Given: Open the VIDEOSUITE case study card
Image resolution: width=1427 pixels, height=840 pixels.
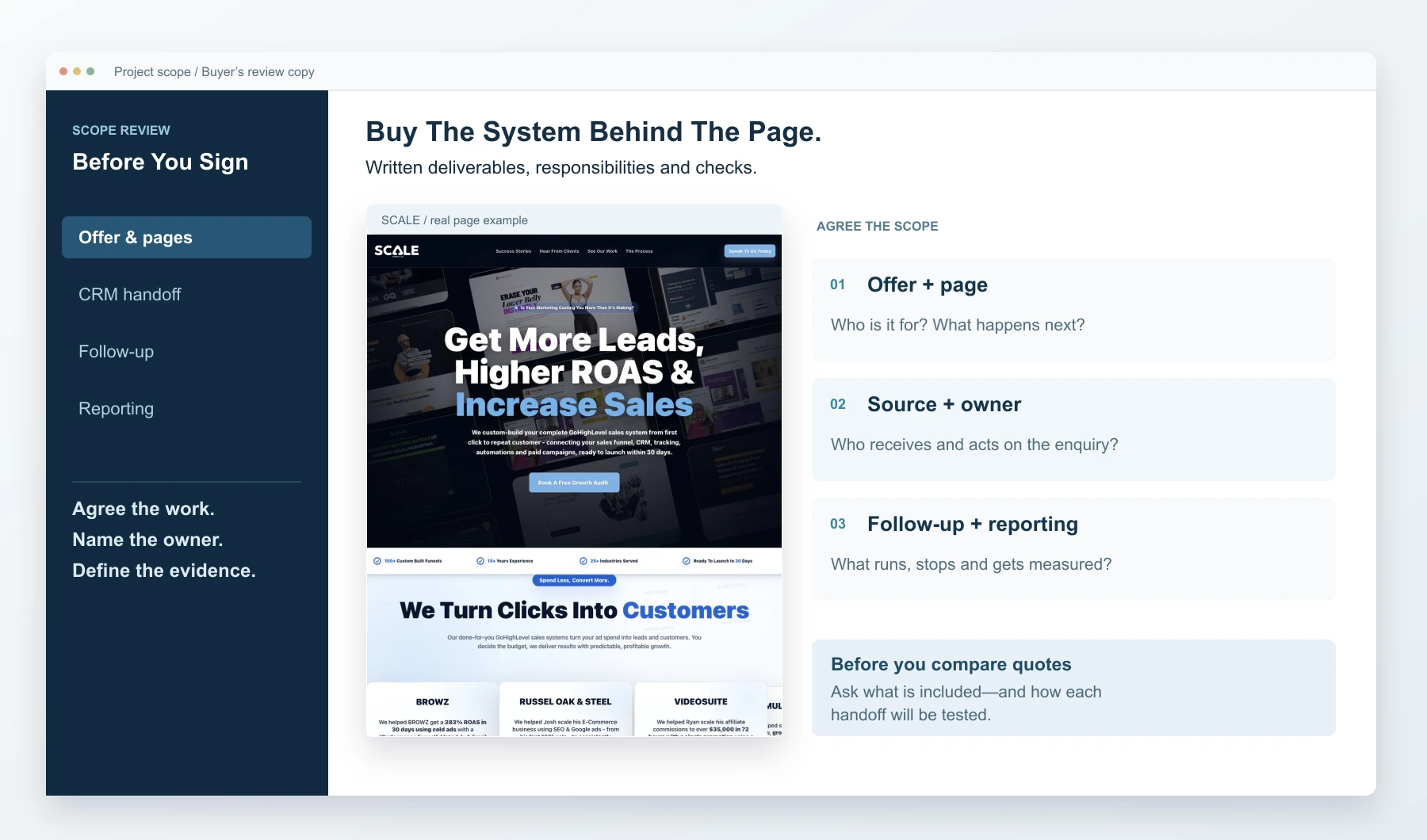Looking at the screenshot, I should [x=701, y=710].
